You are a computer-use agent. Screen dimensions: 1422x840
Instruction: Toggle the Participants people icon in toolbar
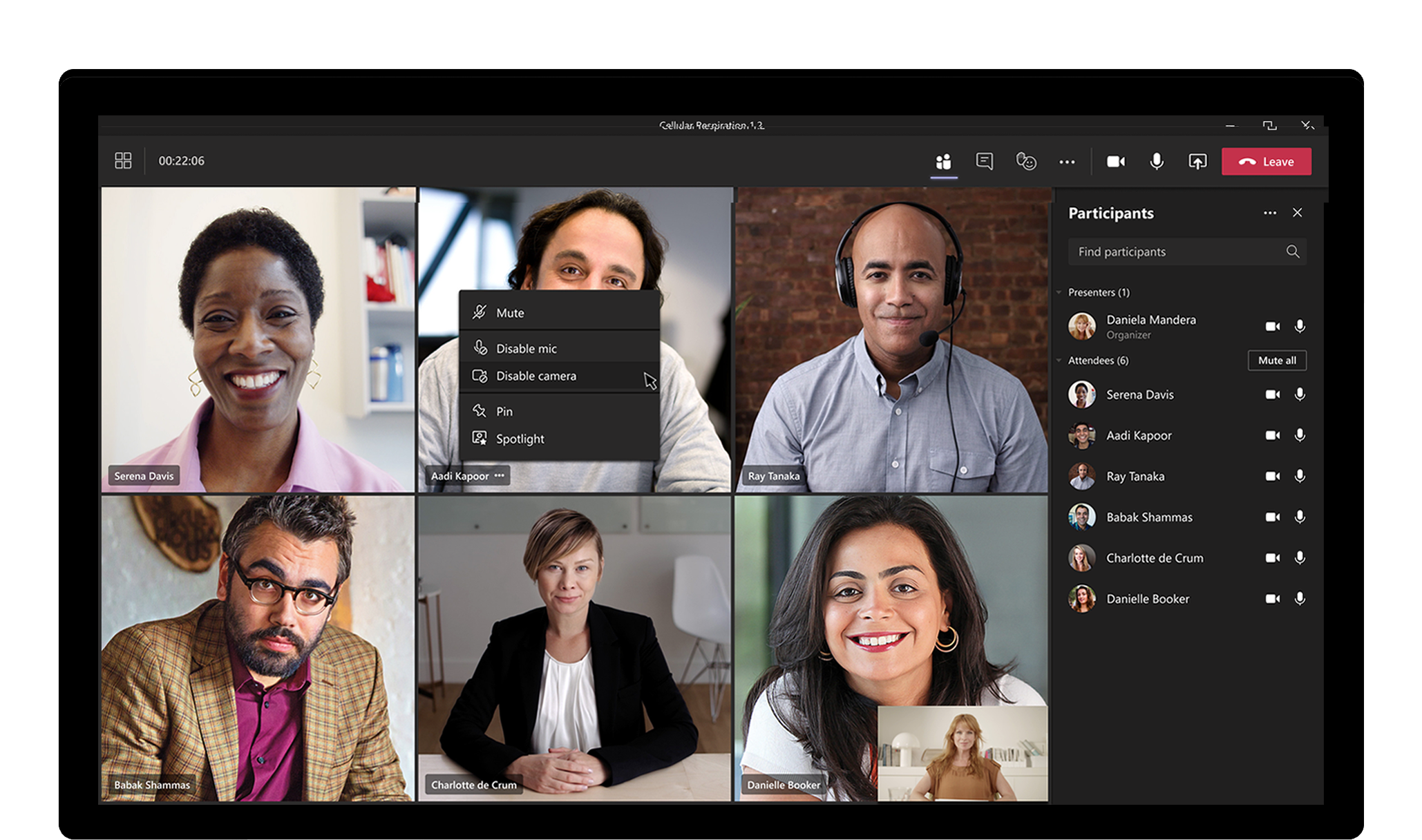pos(943,162)
